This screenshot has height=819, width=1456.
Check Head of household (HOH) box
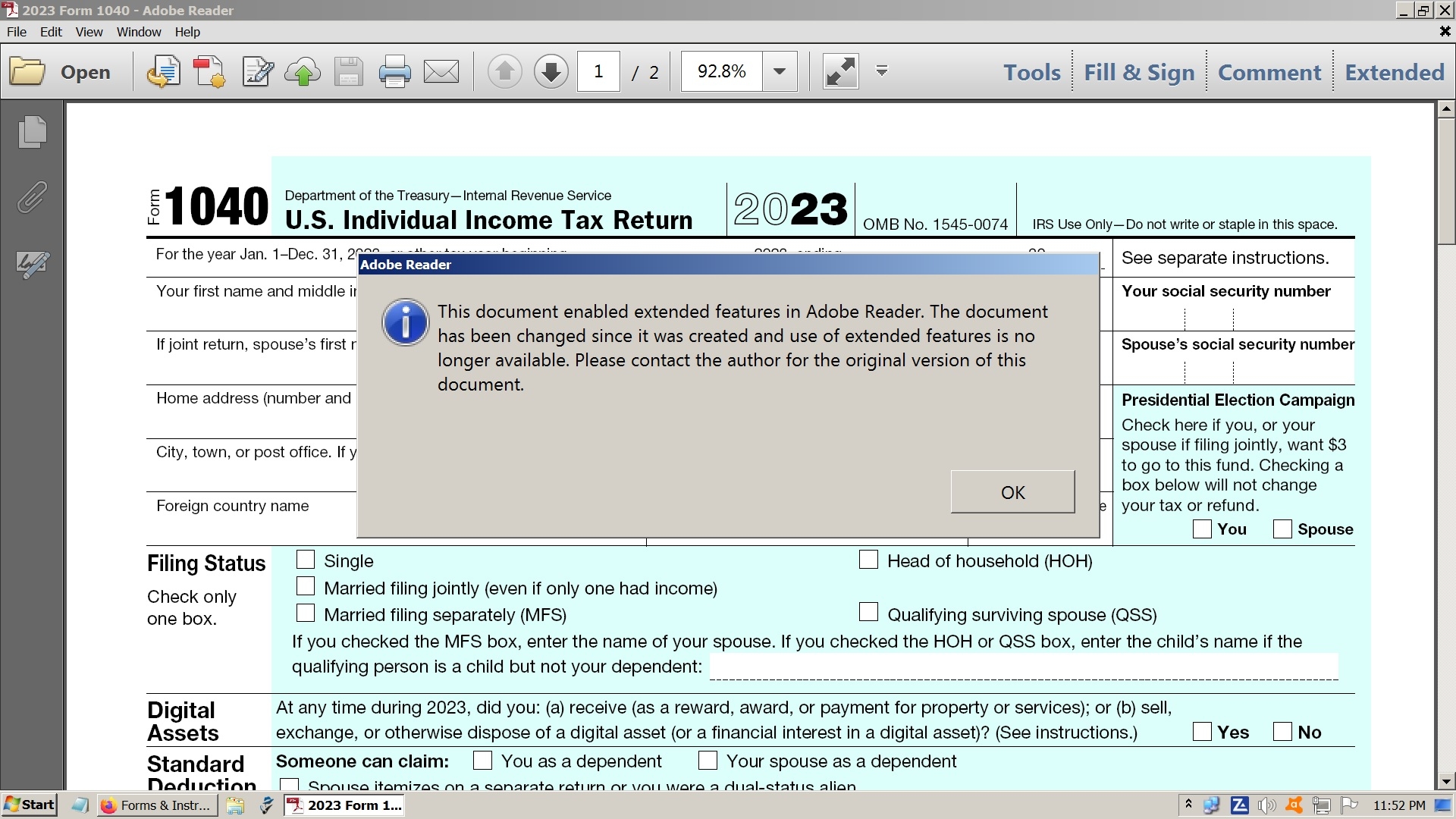[868, 560]
